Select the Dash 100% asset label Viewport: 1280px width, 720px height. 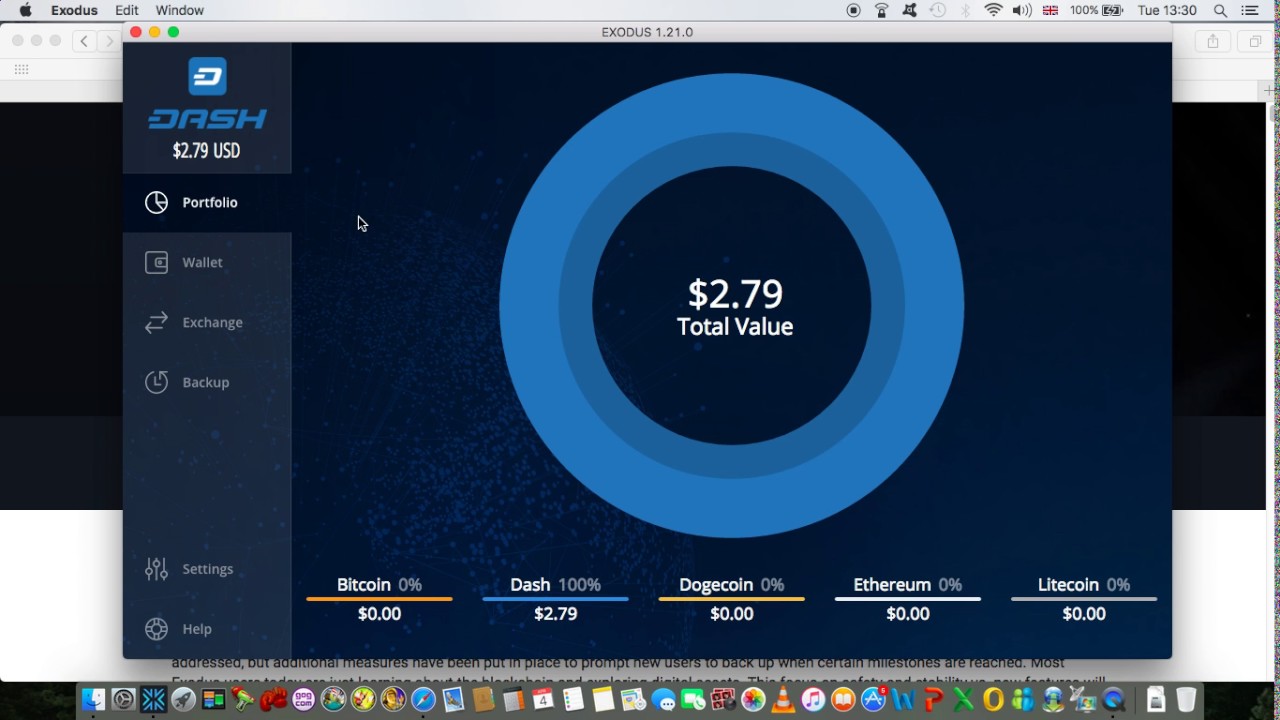[555, 585]
